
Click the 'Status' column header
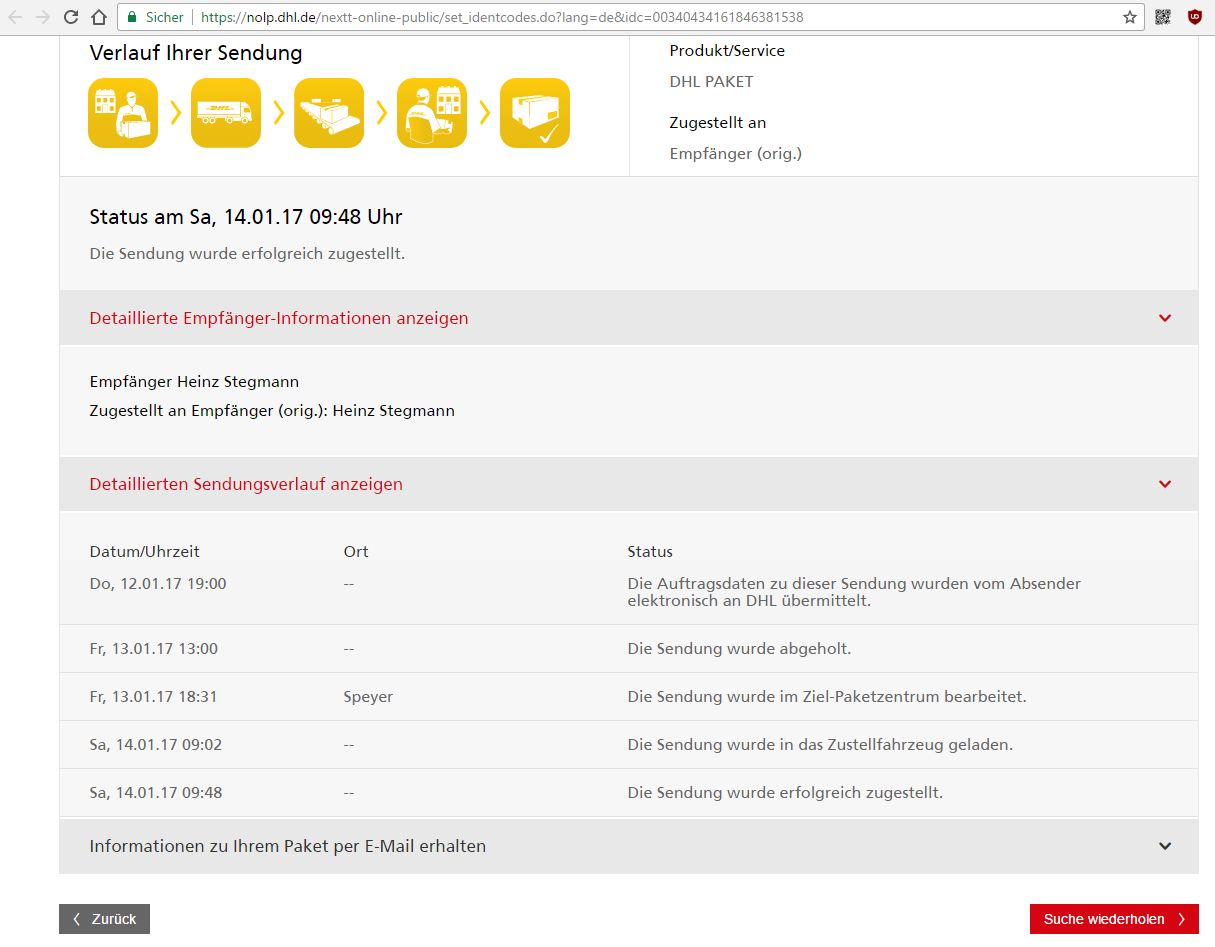click(x=650, y=552)
